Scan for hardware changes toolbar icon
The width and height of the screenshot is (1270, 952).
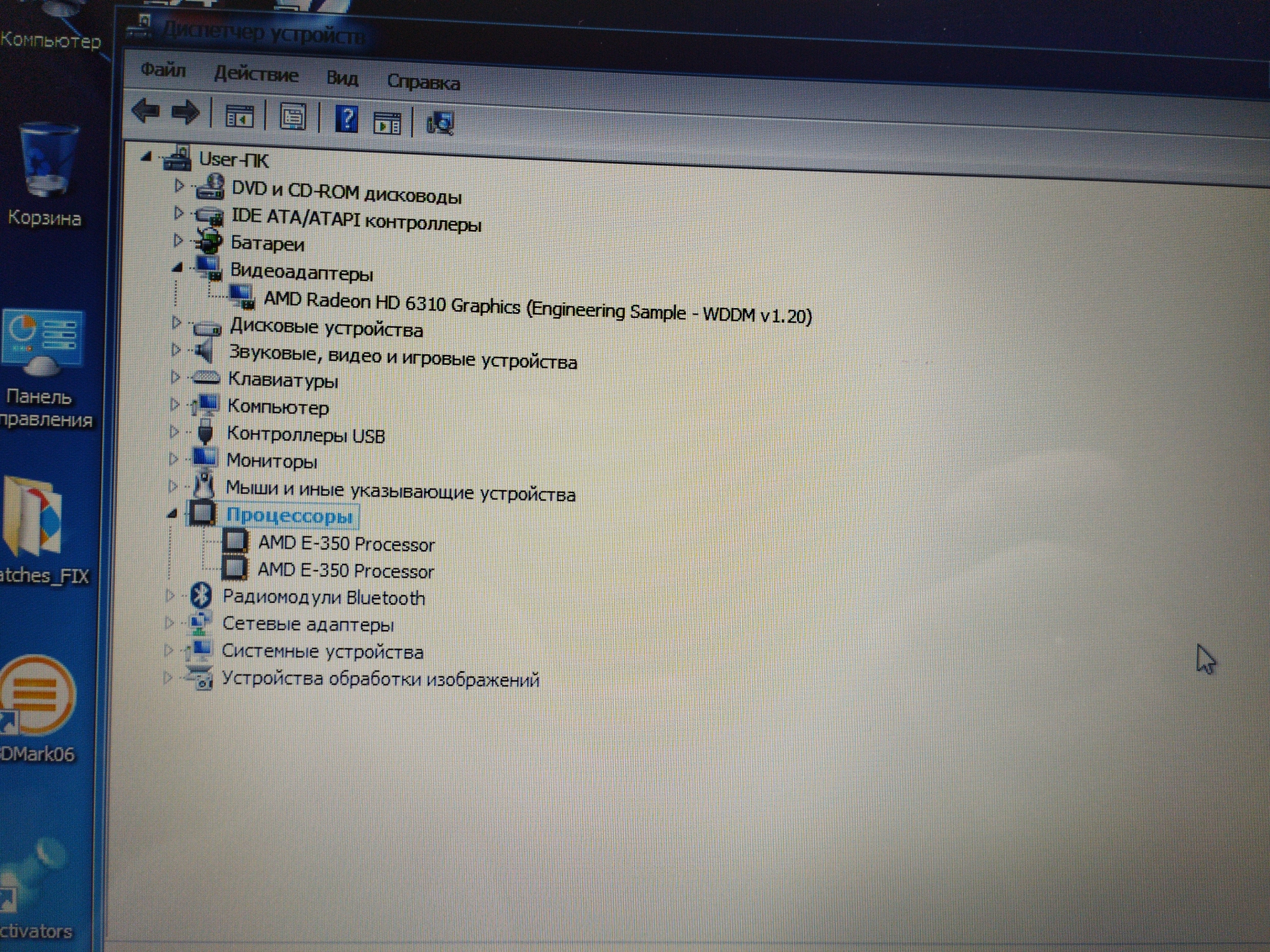tap(440, 124)
